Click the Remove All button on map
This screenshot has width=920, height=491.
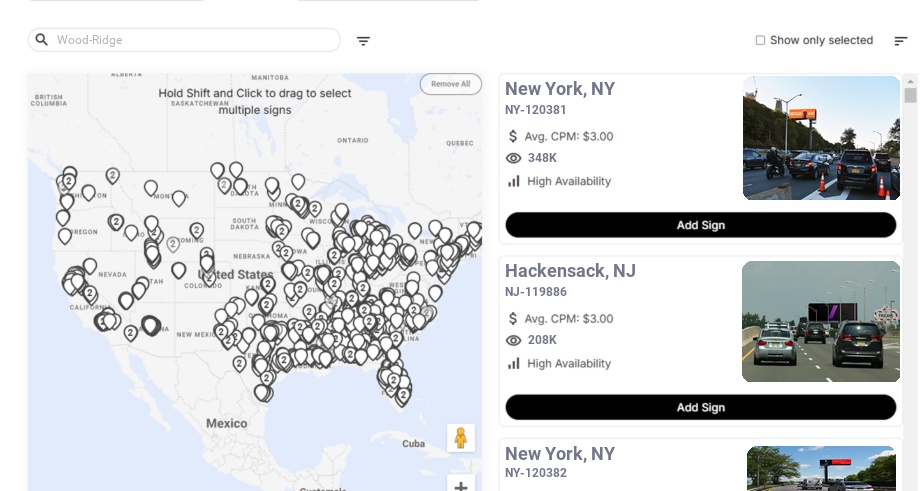[450, 84]
